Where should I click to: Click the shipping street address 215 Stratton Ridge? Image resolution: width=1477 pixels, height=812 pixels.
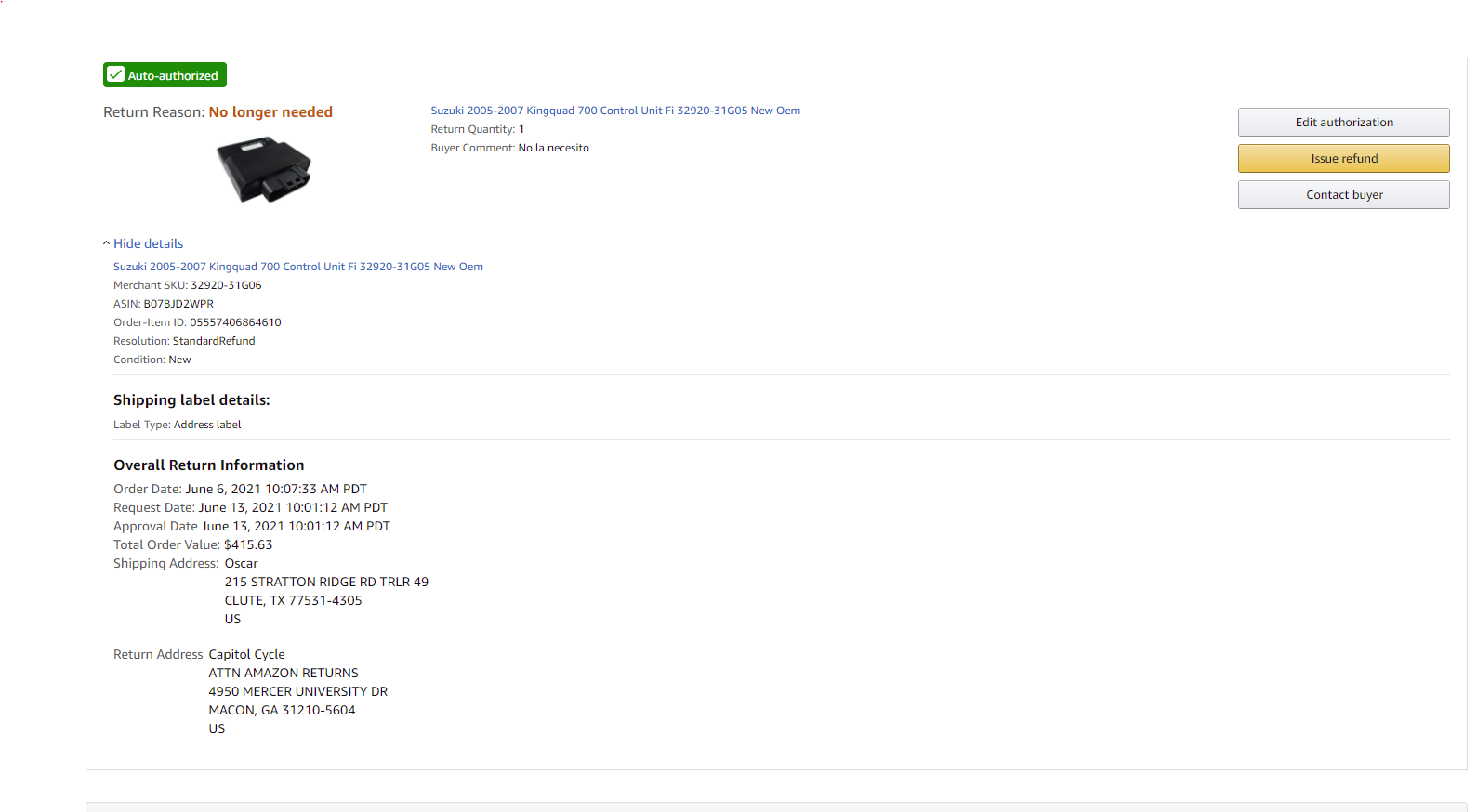[326, 583]
